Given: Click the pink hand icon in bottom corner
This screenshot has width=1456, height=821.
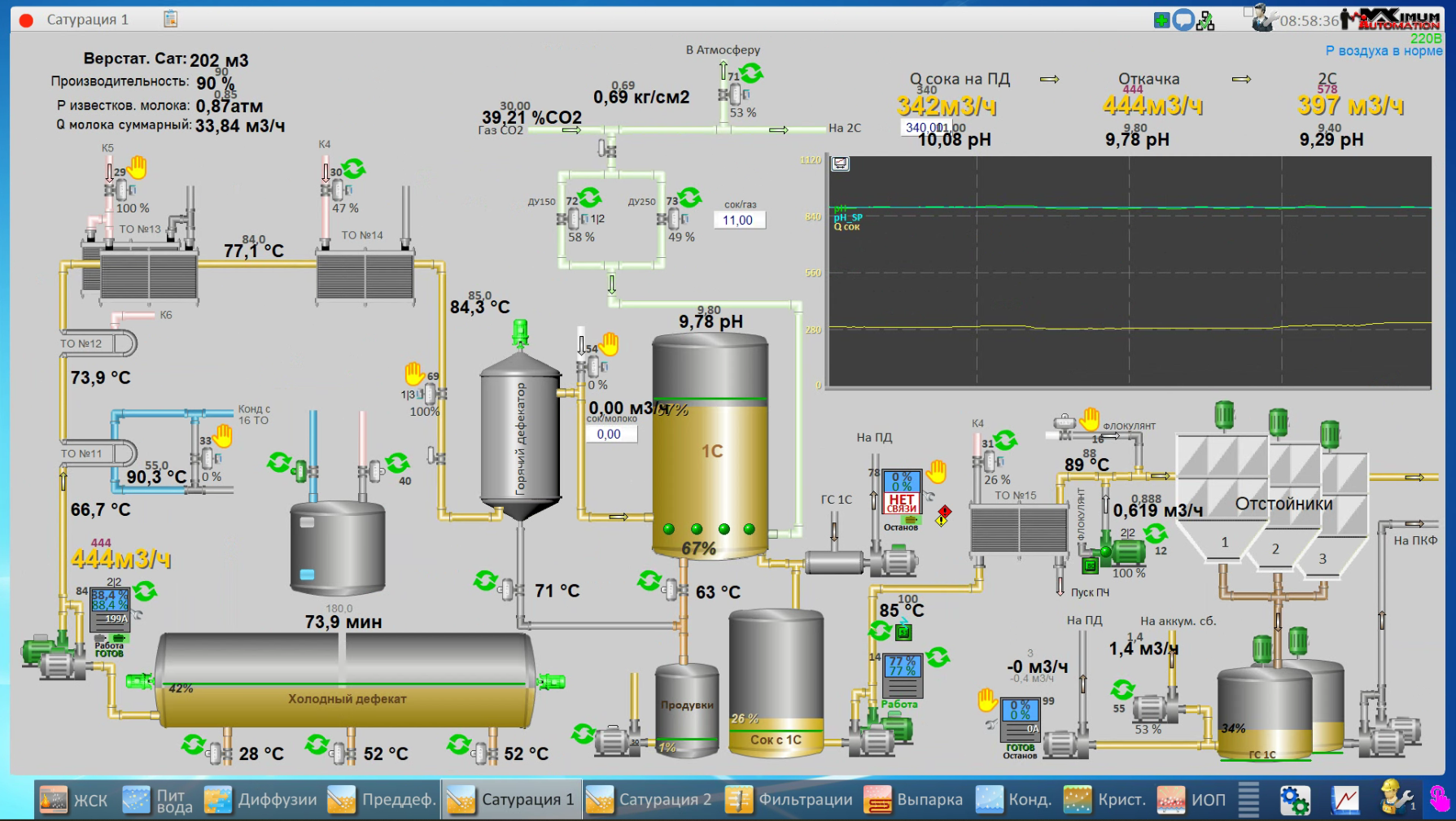Looking at the screenshot, I should click(1439, 798).
